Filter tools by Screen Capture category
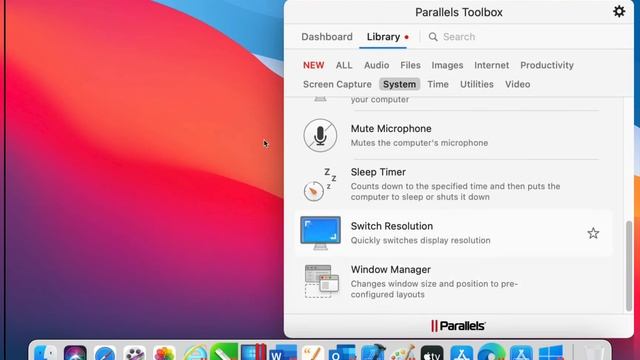 point(337,84)
